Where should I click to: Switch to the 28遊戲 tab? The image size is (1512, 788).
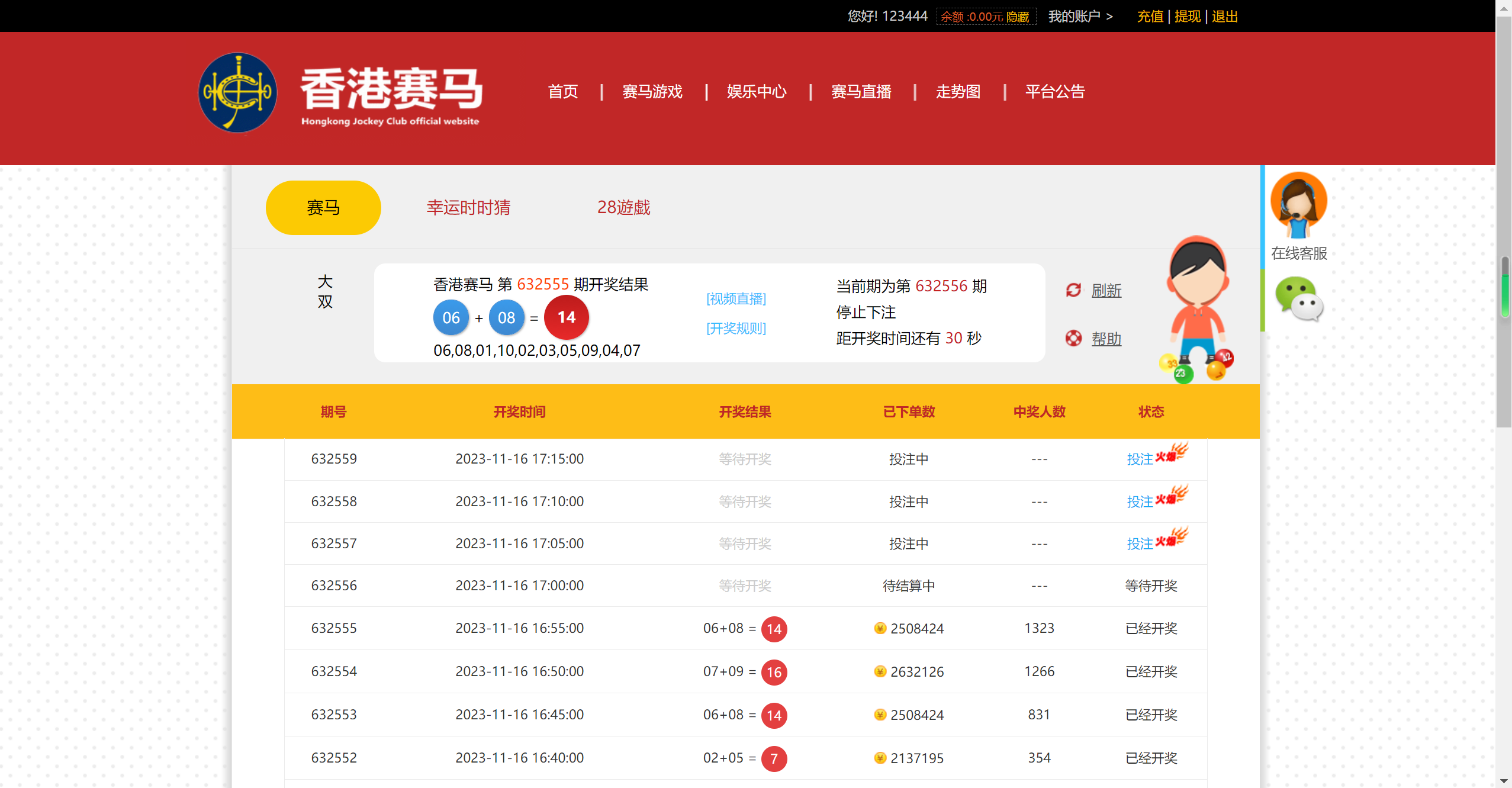pos(623,208)
